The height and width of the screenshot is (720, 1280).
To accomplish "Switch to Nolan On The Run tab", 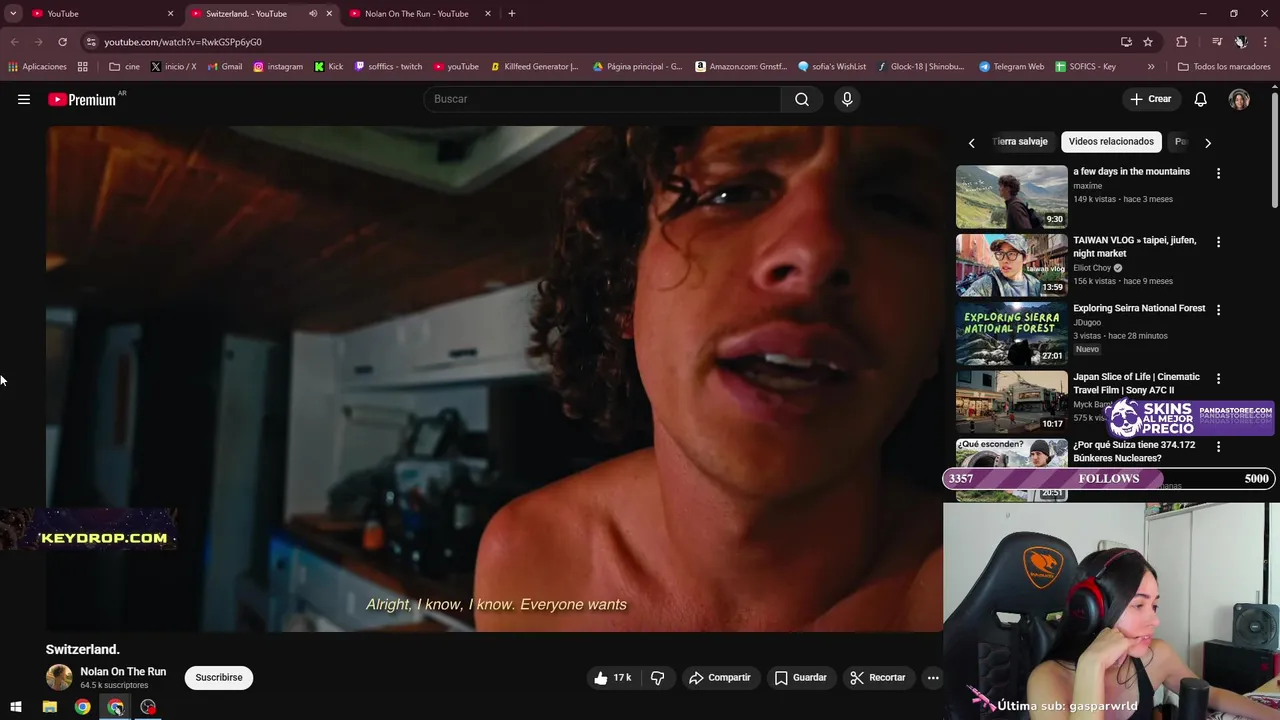I will click(420, 14).
